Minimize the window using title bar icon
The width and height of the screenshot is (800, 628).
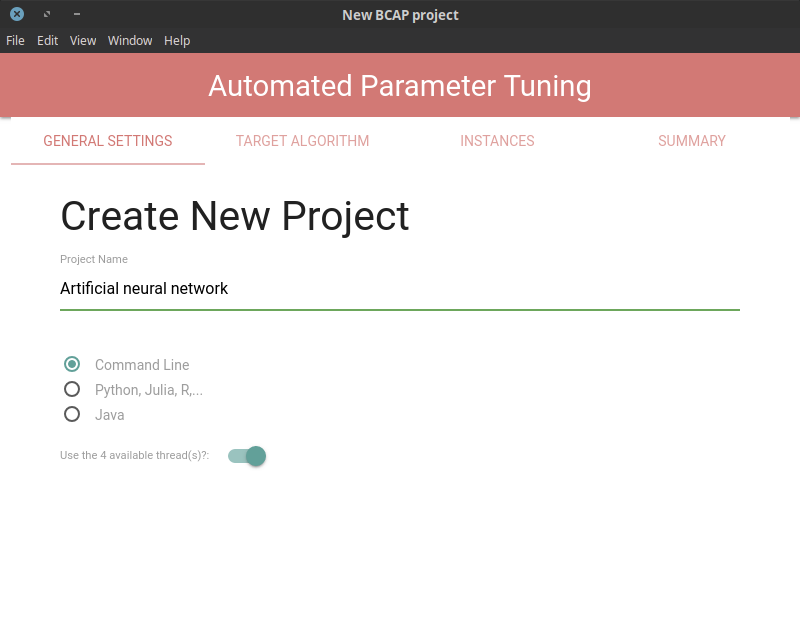[x=77, y=14]
